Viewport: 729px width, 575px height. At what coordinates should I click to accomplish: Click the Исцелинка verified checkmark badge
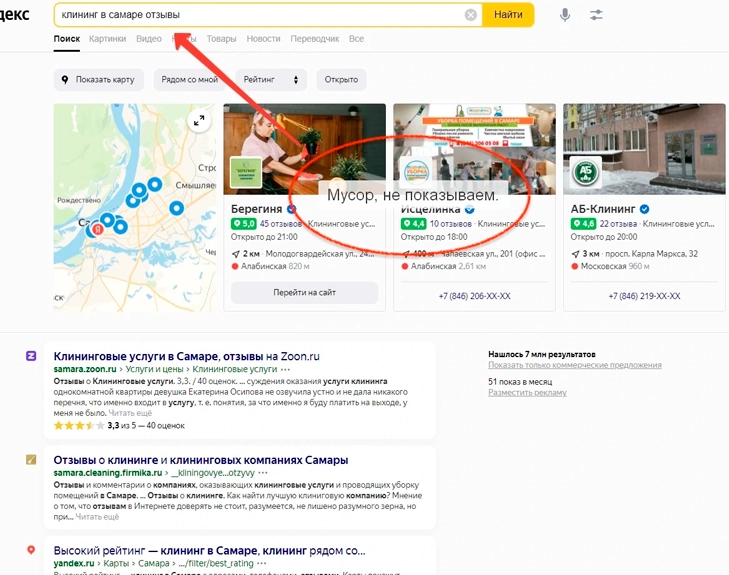[x=470, y=209]
